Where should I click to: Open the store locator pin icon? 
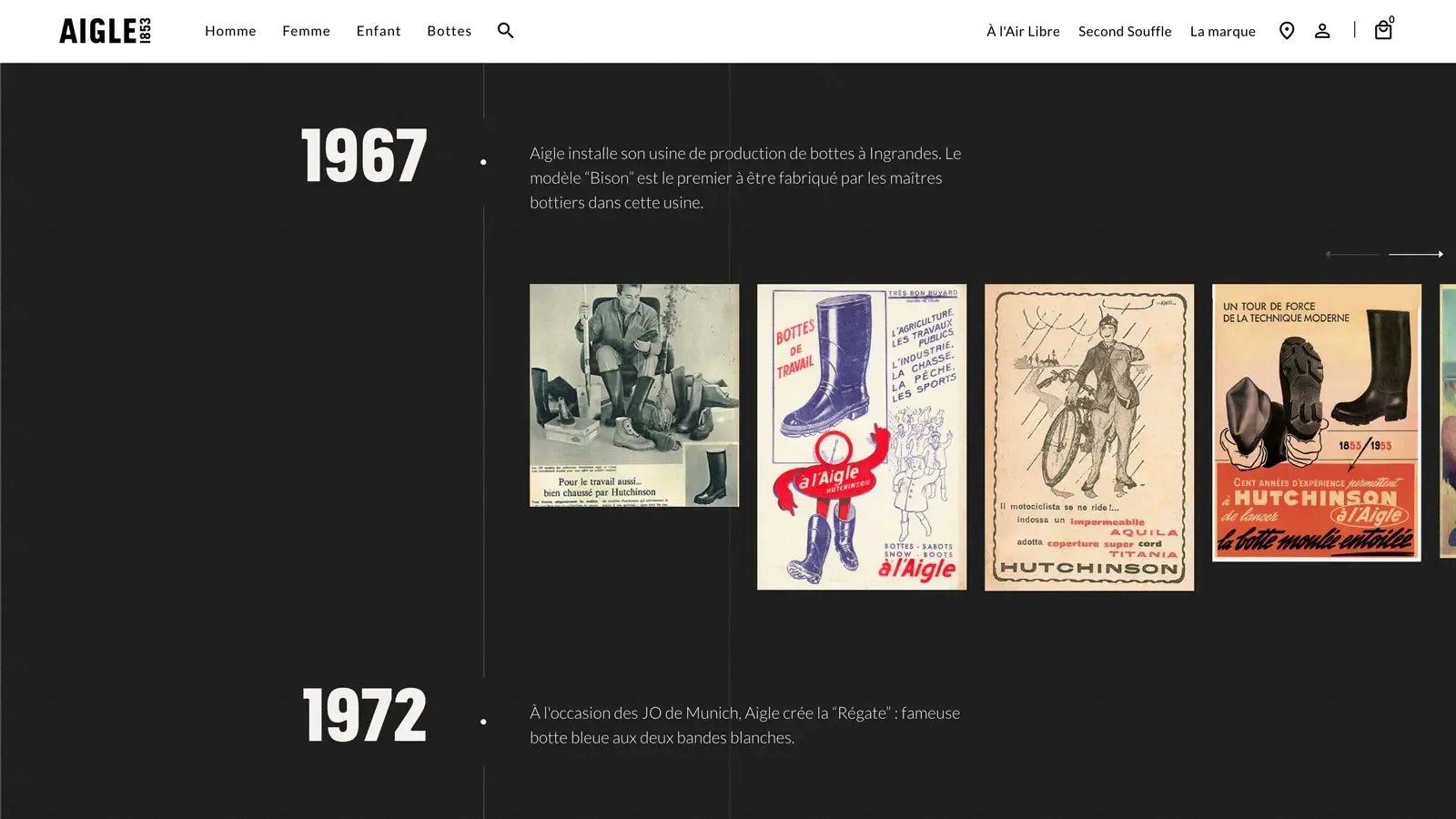(1287, 31)
